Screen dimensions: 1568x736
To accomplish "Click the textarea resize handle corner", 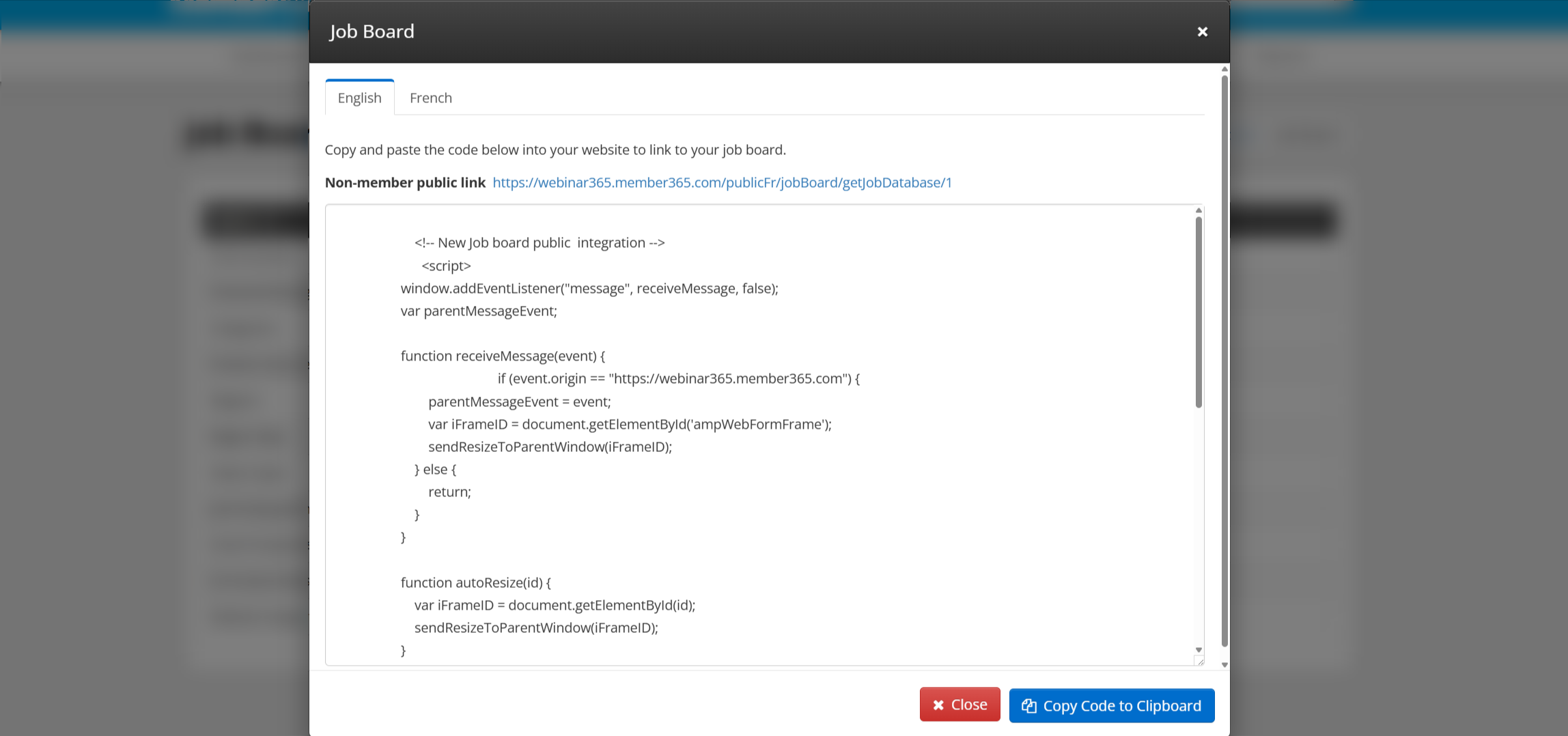I will 1200,661.
